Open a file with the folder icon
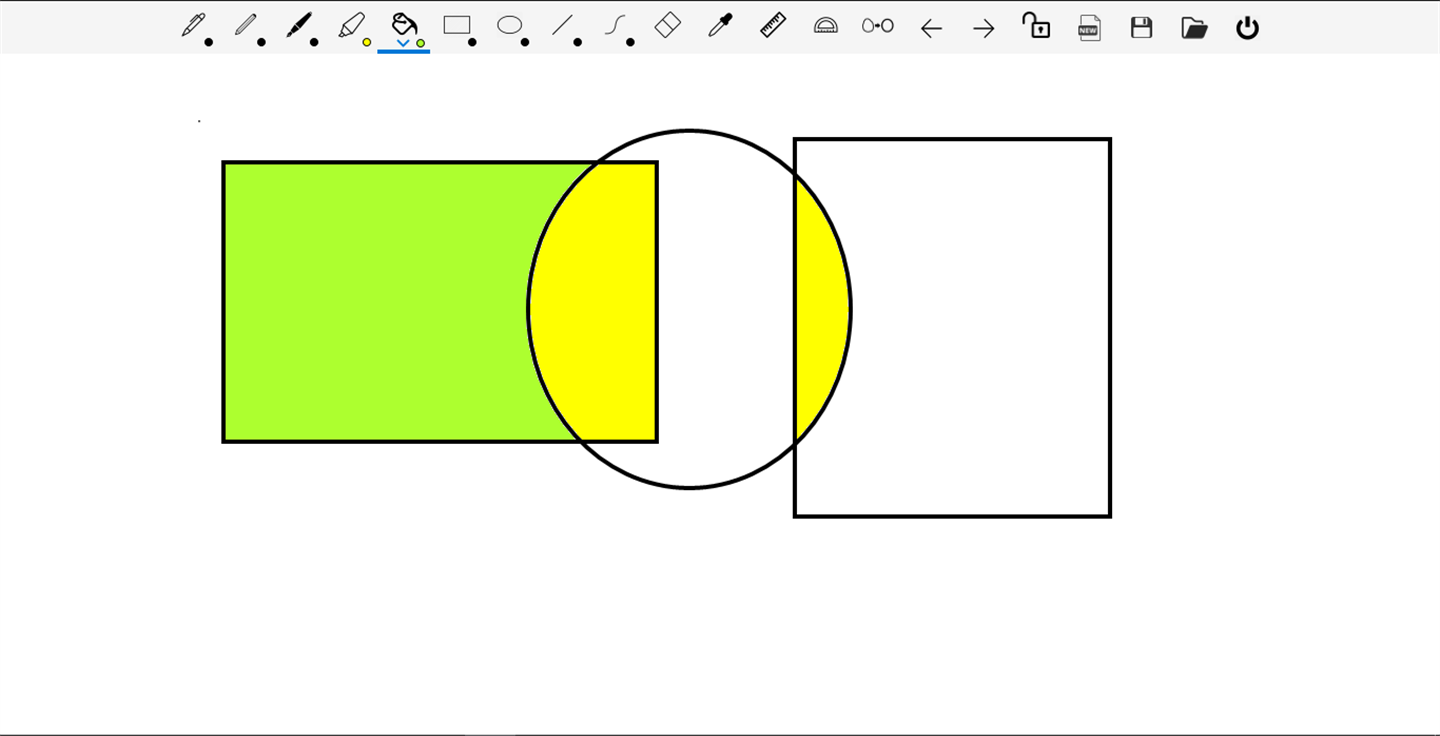Image resolution: width=1440 pixels, height=736 pixels. tap(1194, 27)
